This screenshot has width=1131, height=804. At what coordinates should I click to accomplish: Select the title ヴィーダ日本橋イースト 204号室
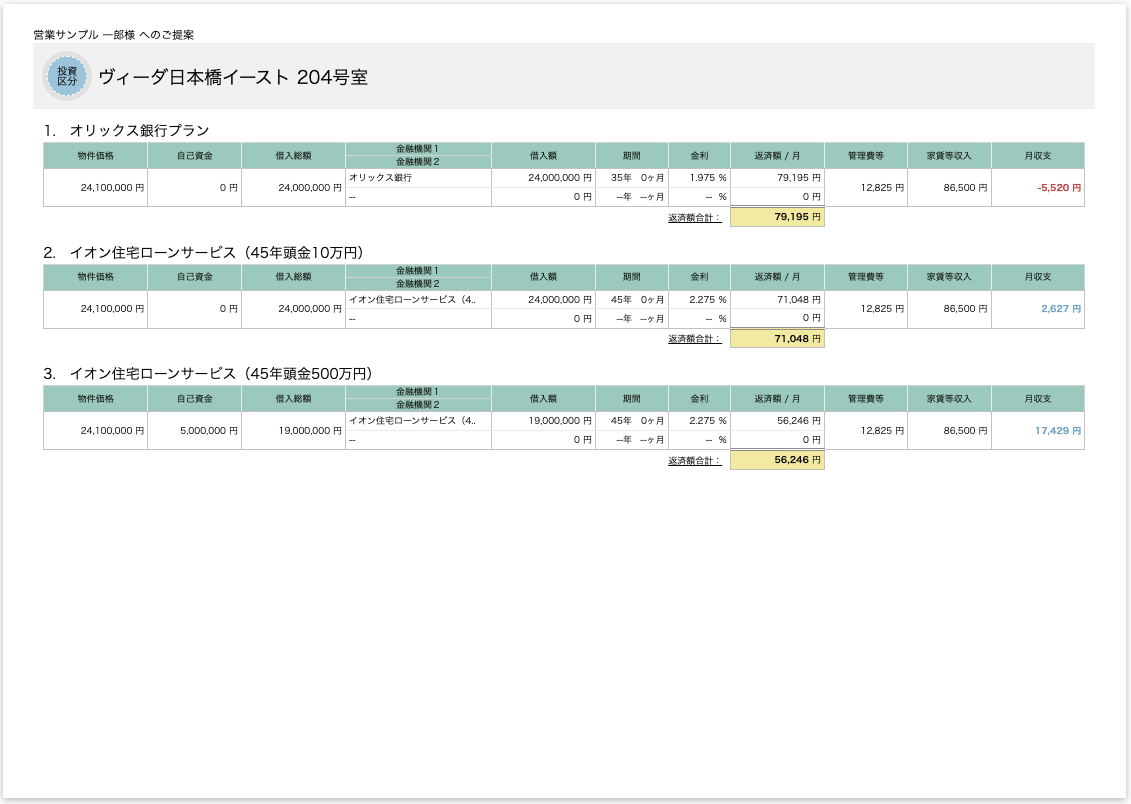pos(233,77)
